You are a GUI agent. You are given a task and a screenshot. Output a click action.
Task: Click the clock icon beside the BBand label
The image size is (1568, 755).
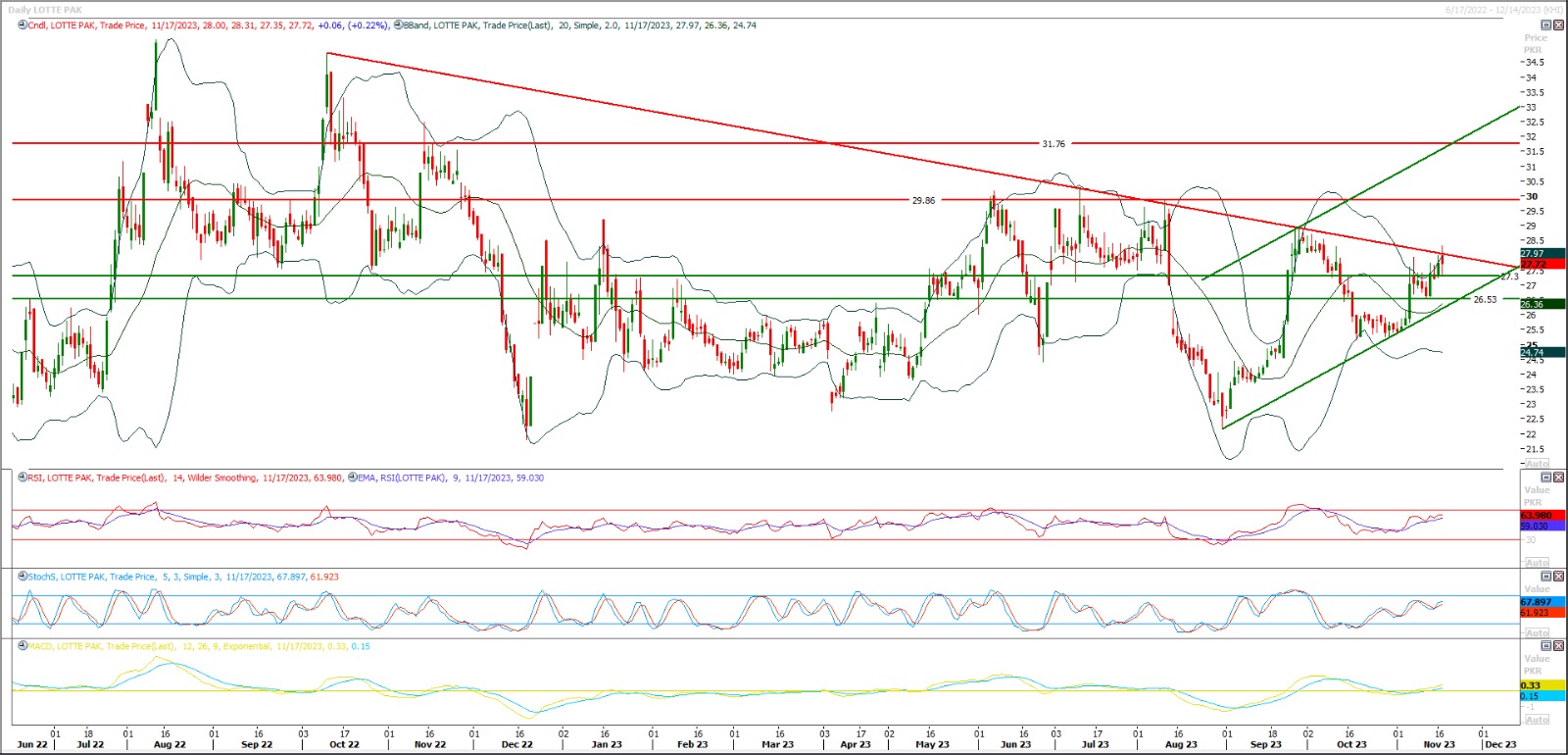pyautogui.click(x=398, y=25)
